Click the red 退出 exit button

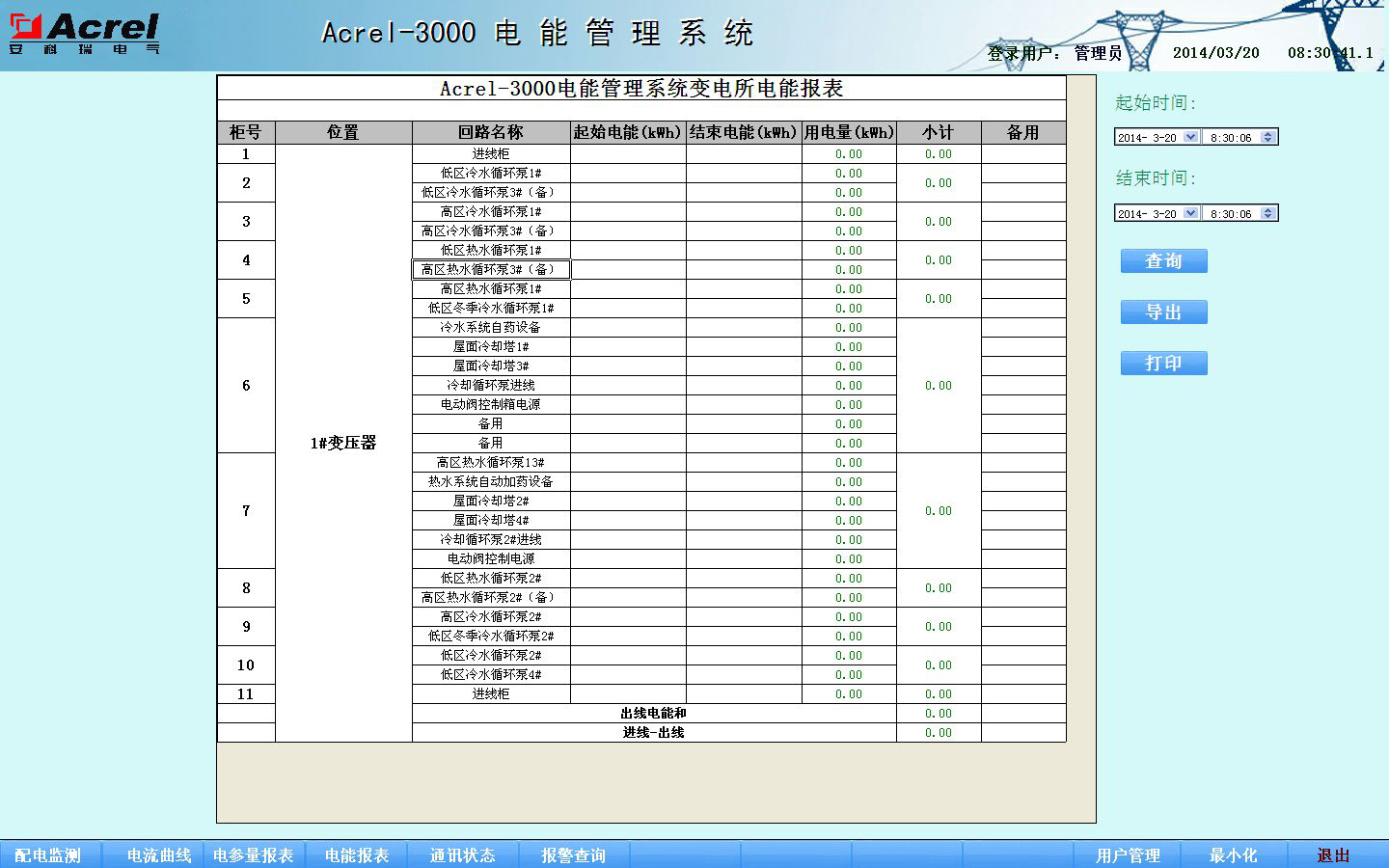[x=1334, y=855]
